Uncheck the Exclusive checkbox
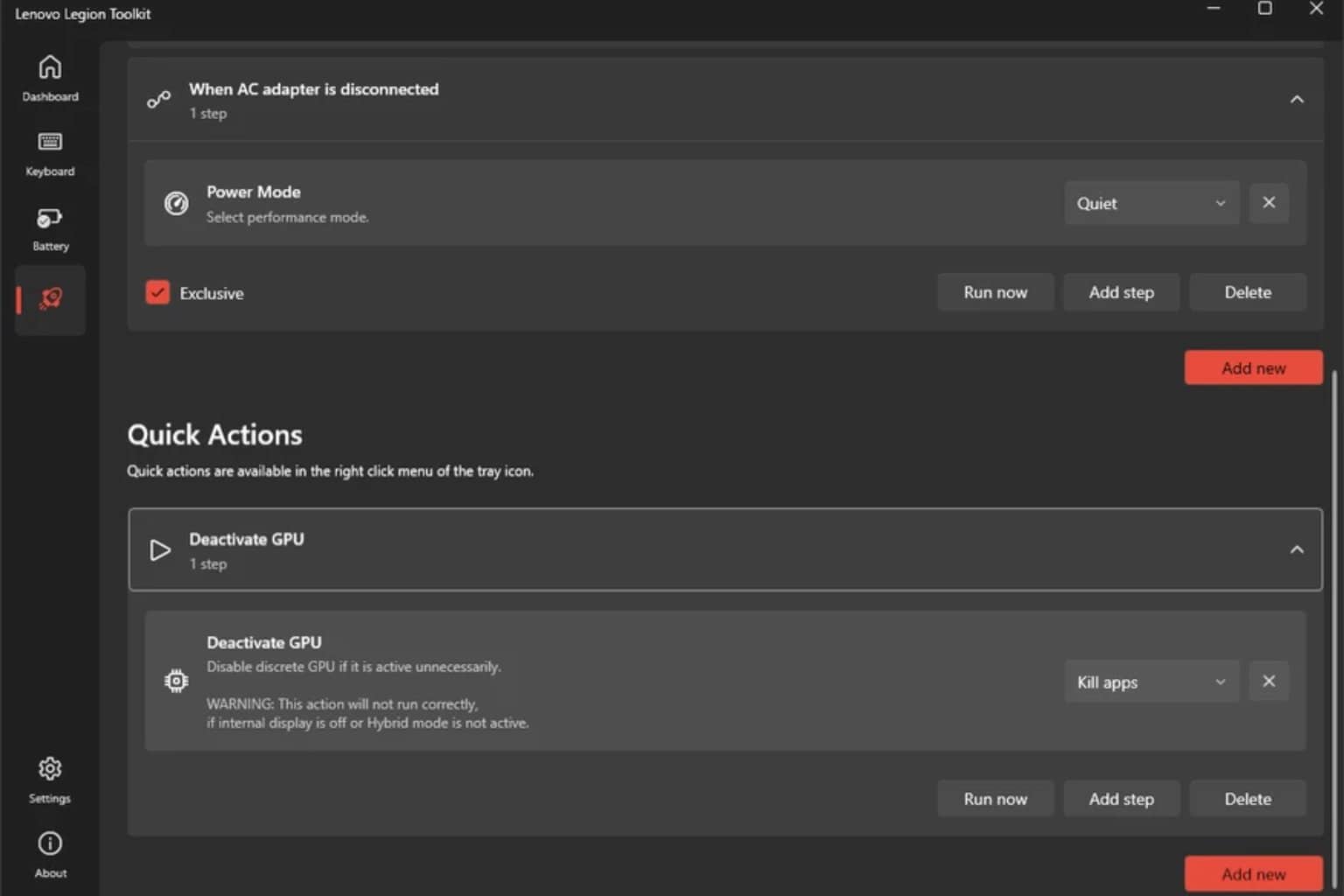The width and height of the screenshot is (1344, 896). tap(157, 292)
